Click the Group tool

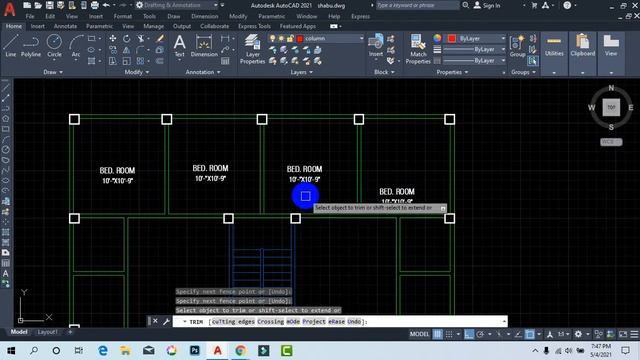pos(518,46)
